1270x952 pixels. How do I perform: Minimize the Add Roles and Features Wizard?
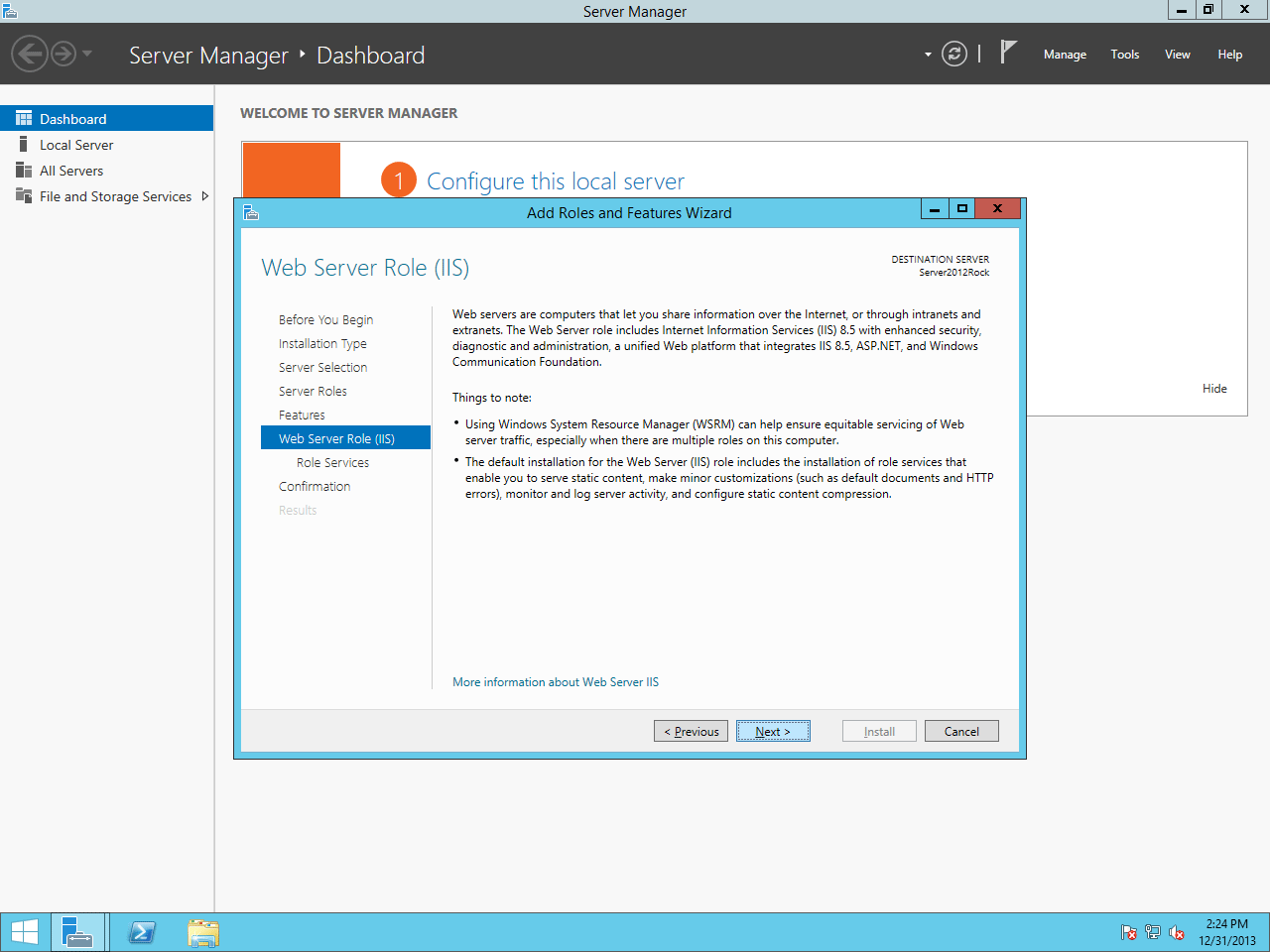click(x=935, y=208)
